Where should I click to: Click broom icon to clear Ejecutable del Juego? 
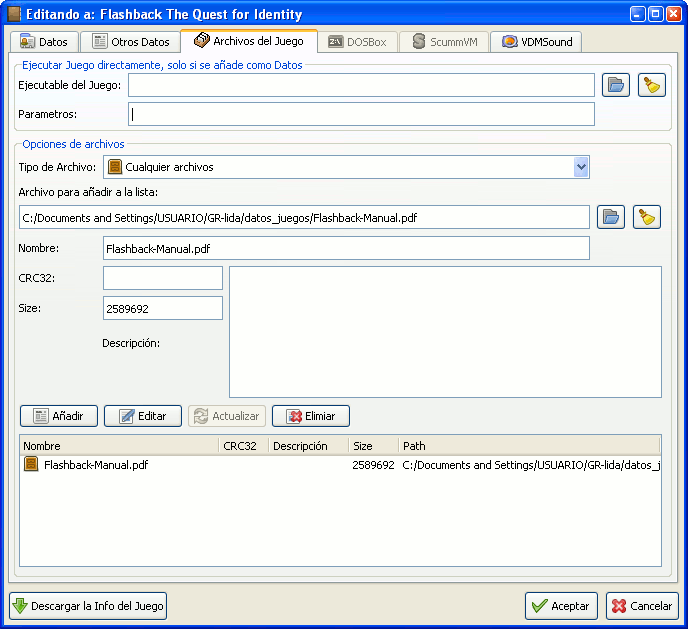pyautogui.click(x=652, y=85)
